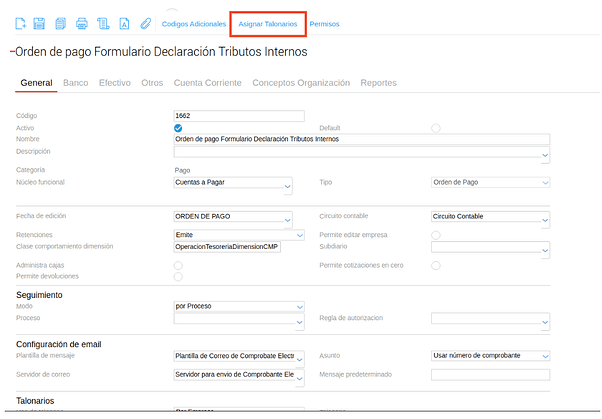This screenshot has width=602, height=419.
Task: Click the Mensaje predeterminado input field
Action: [490, 375]
